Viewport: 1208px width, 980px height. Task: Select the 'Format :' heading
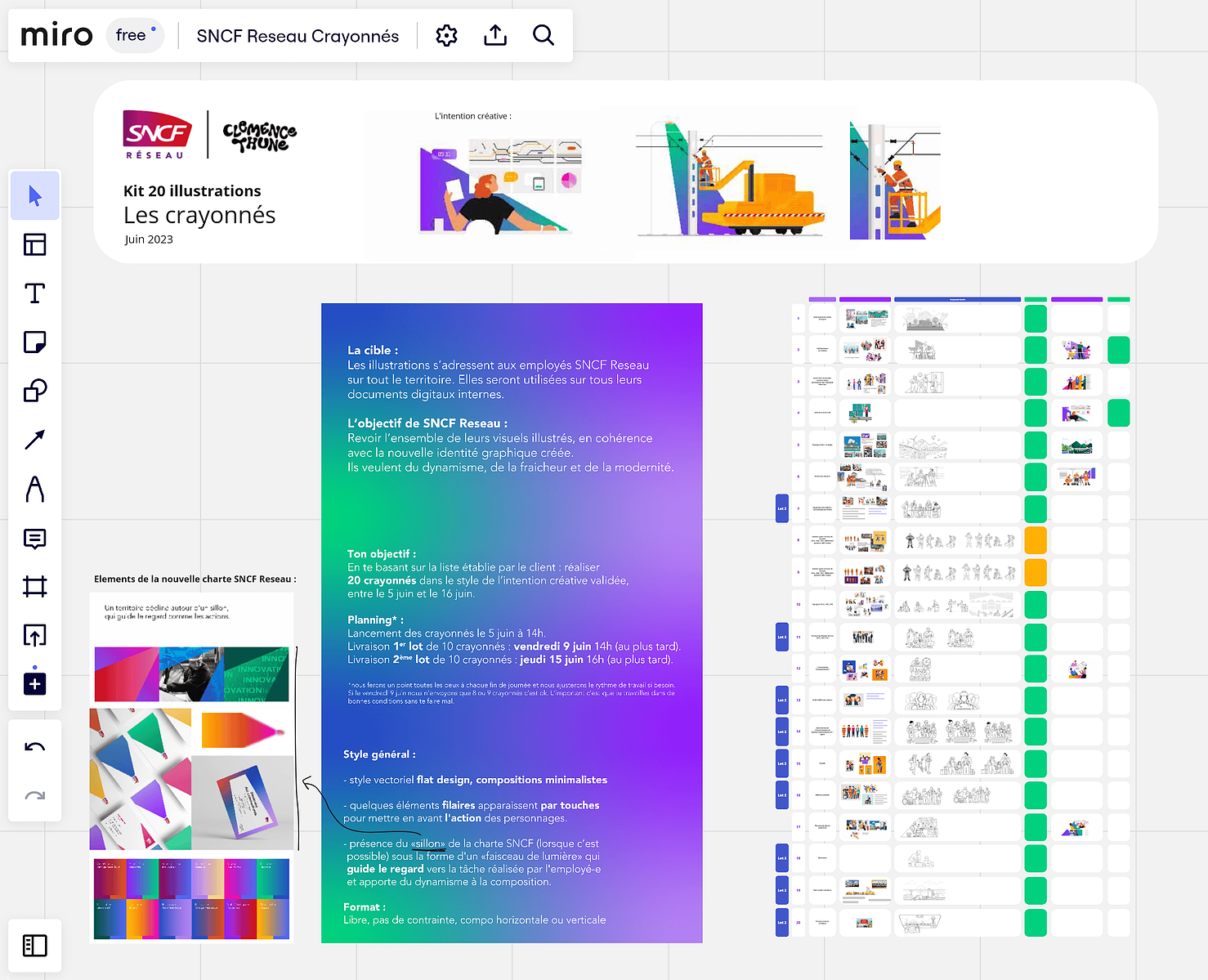(x=365, y=907)
